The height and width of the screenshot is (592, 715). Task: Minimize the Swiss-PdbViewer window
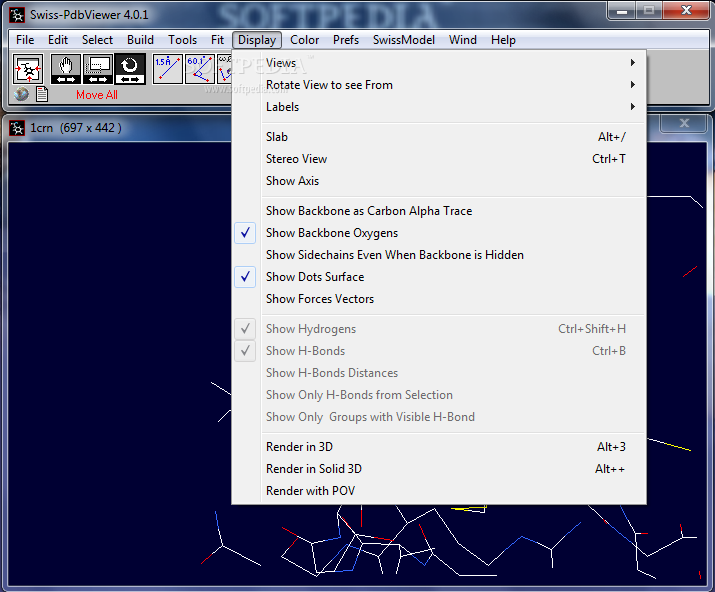coord(622,10)
